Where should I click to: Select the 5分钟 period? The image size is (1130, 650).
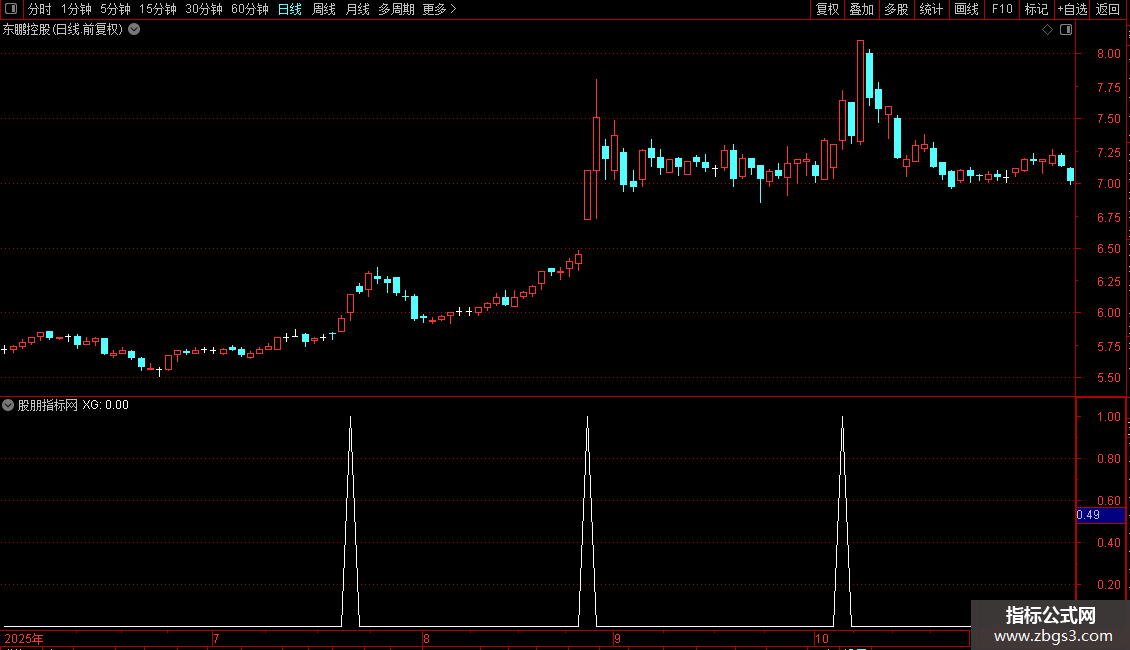point(115,9)
